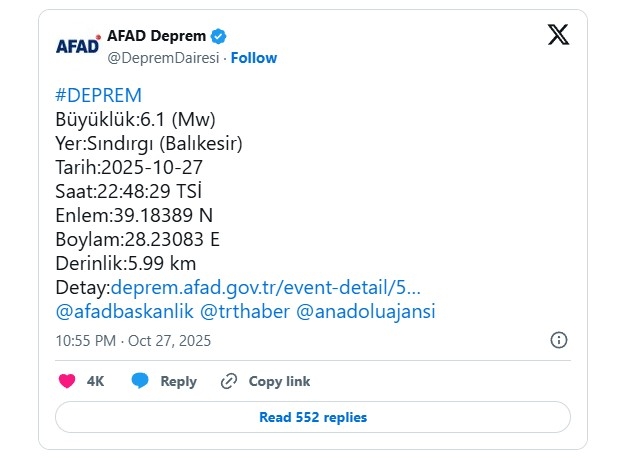Click the AFAD profile avatar
The image size is (623, 463).
tap(77, 46)
